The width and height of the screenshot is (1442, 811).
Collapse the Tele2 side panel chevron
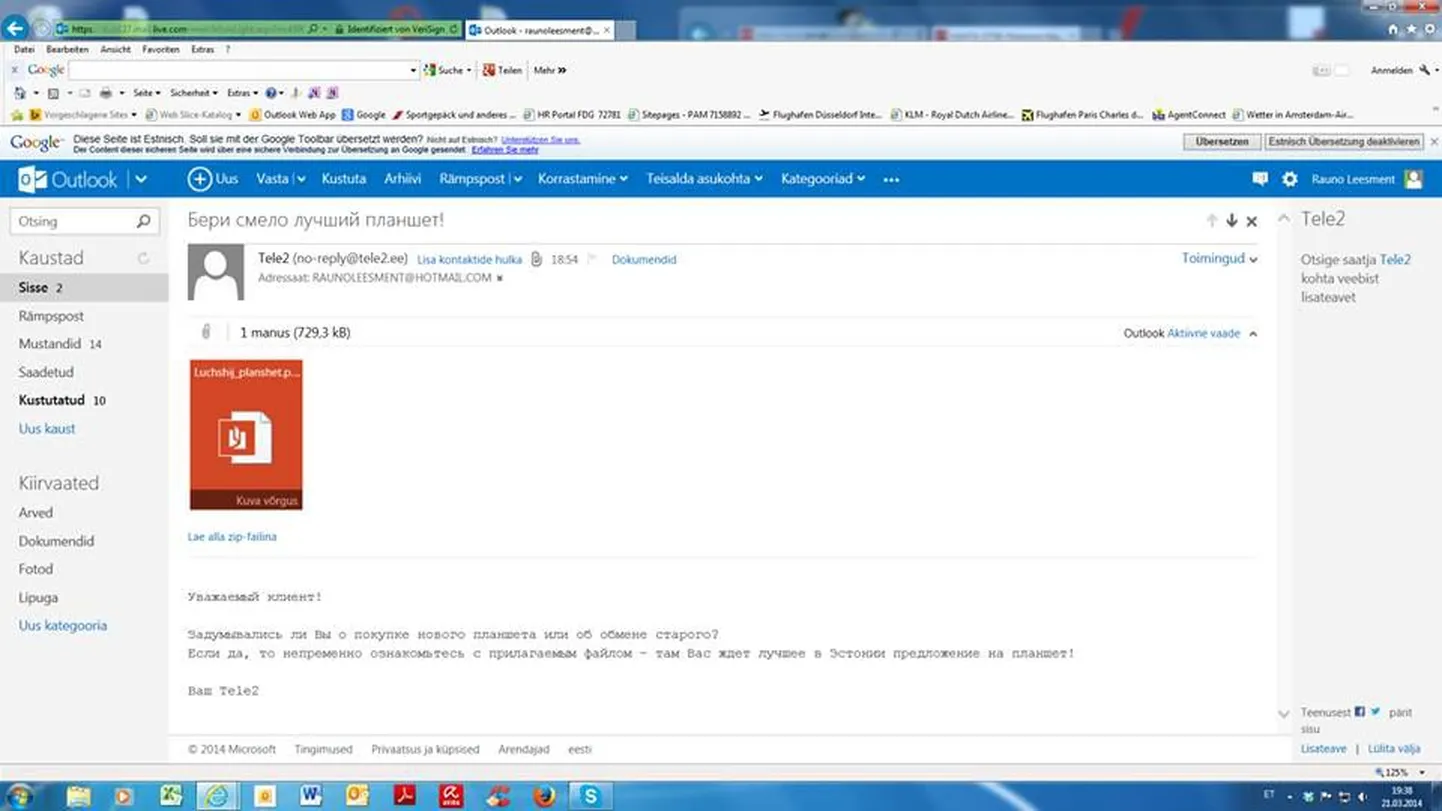click(x=1284, y=219)
